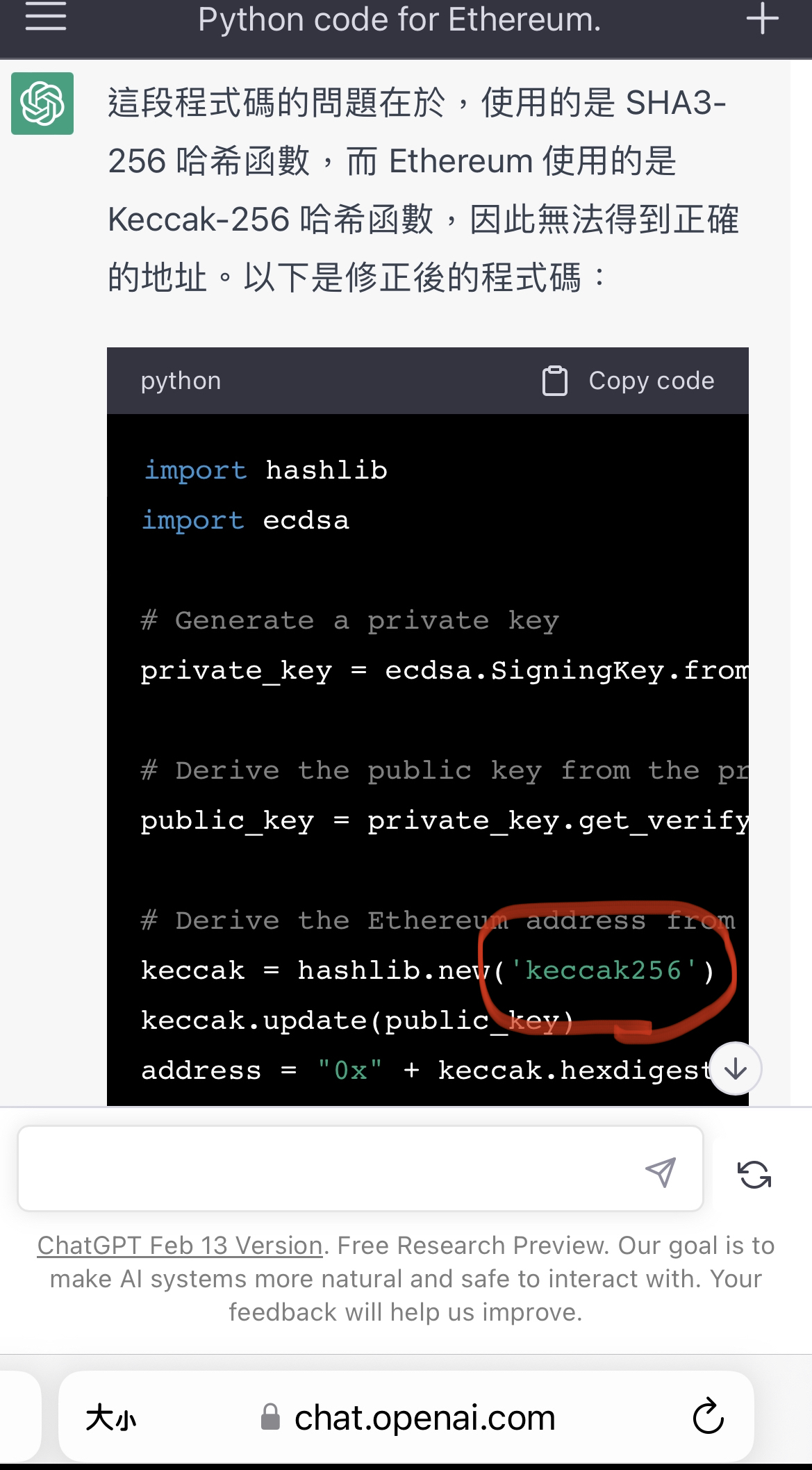Open ChatGPT Feb 13 Version link
Screen dimensions: 812x1470
pos(180,1246)
